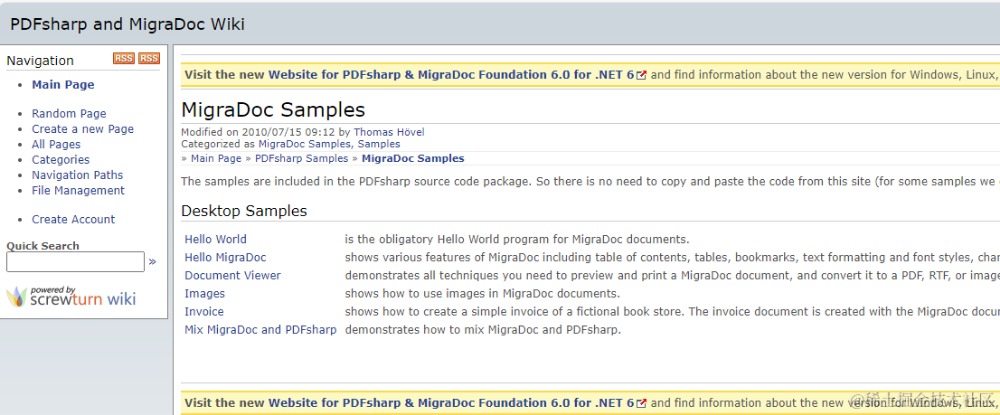Click the first RSS feed icon

coord(124,59)
